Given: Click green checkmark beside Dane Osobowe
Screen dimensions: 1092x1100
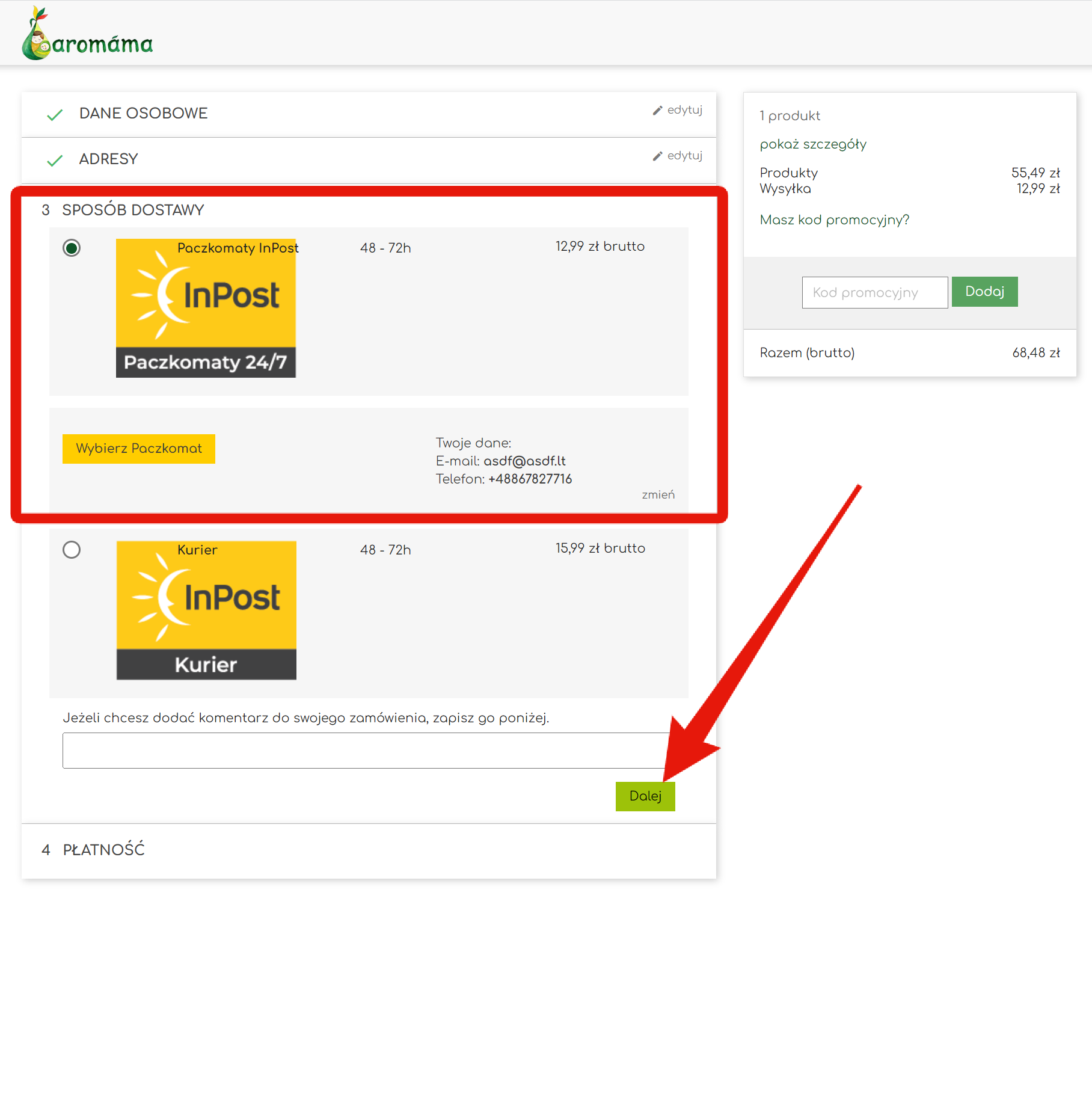Looking at the screenshot, I should (55, 115).
